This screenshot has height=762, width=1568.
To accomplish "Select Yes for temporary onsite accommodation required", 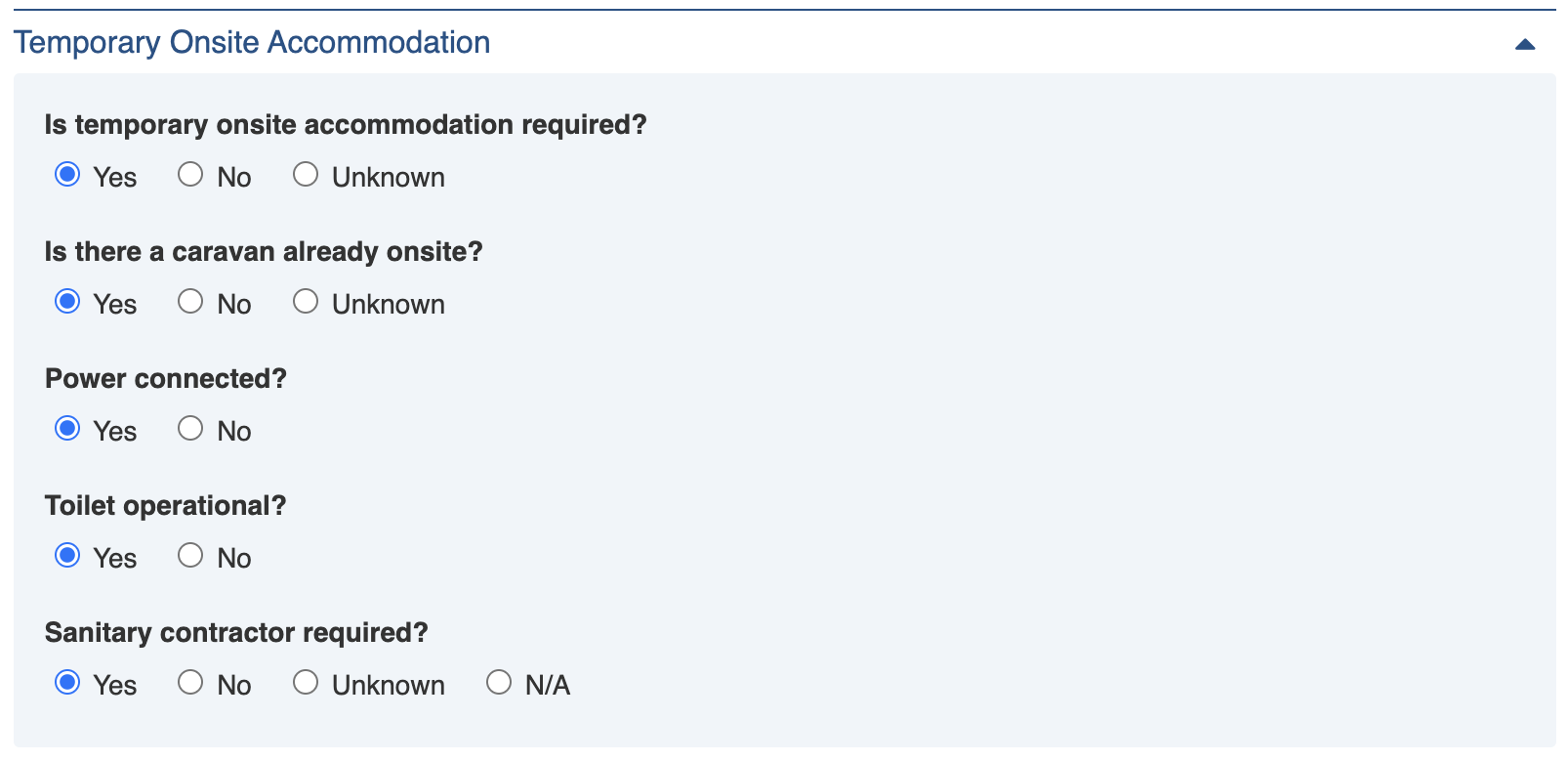I will 67,175.
